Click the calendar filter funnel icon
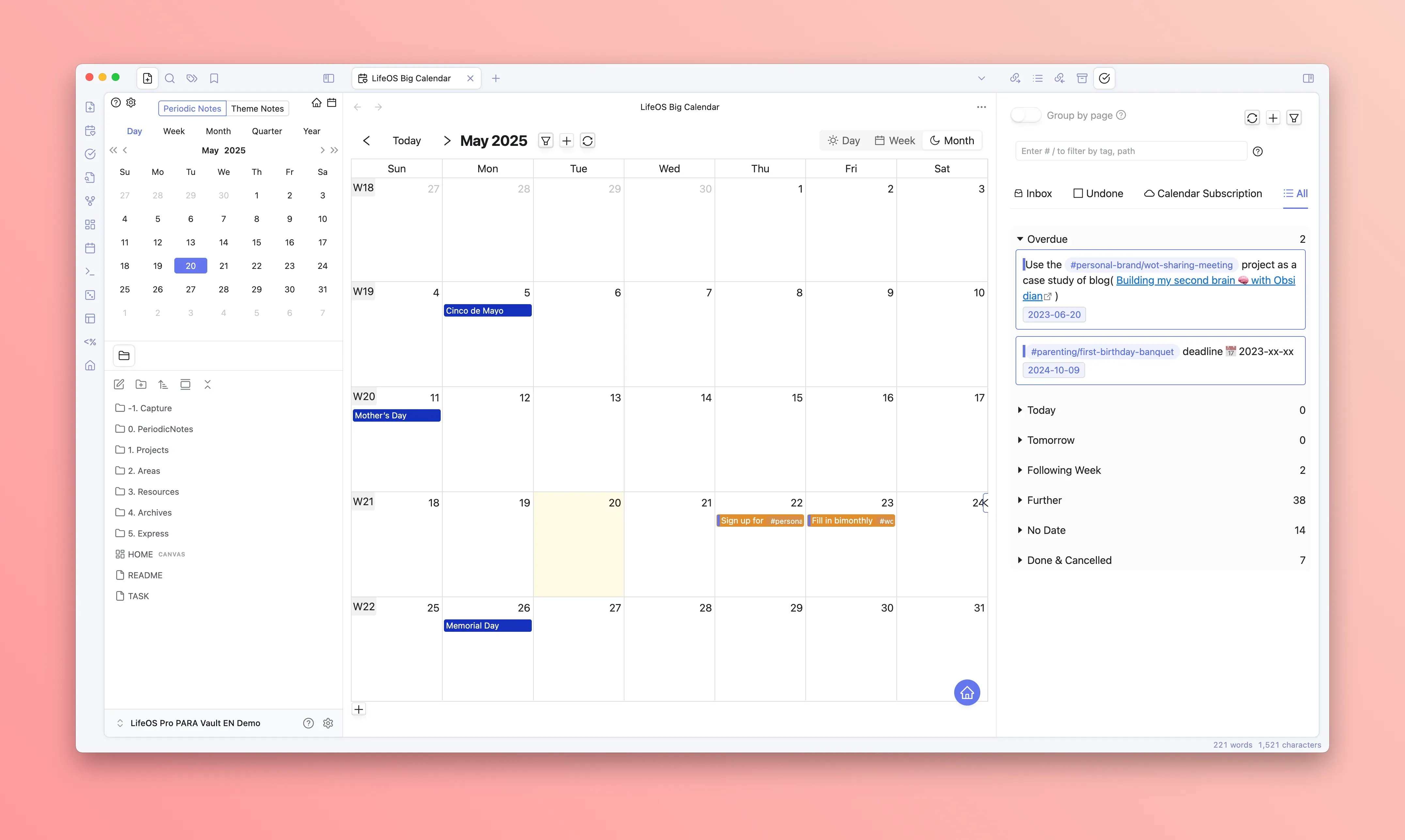This screenshot has width=1405, height=840. pos(545,141)
